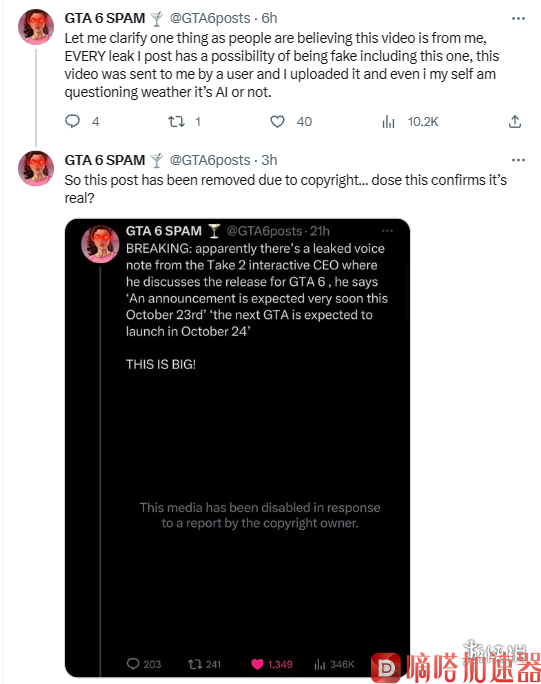This screenshot has height=684, width=541.
Task: Open @GTA6posts handle on 6h tweet
Action: pyautogui.click(x=210, y=18)
